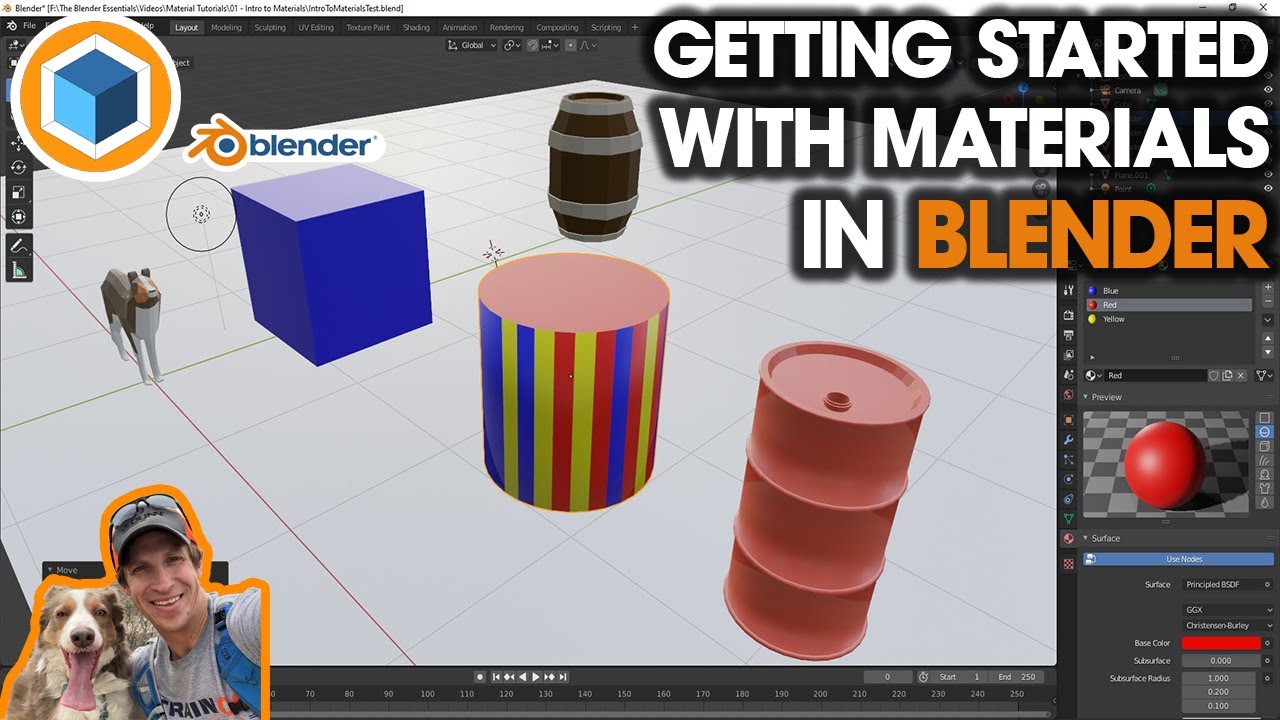The width and height of the screenshot is (1280, 720).
Task: Open the Output properties tab
Action: tap(1068, 334)
